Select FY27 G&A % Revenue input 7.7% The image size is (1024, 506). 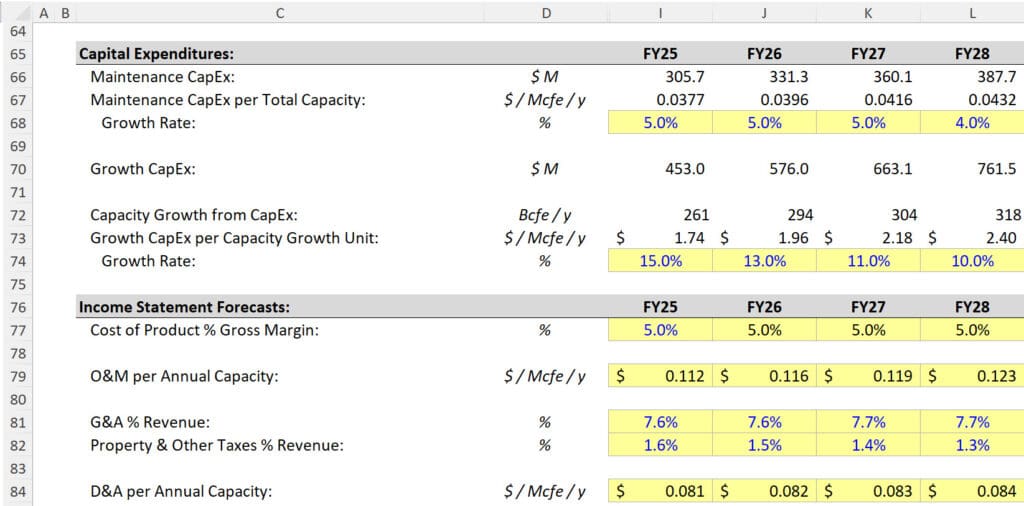coord(868,422)
